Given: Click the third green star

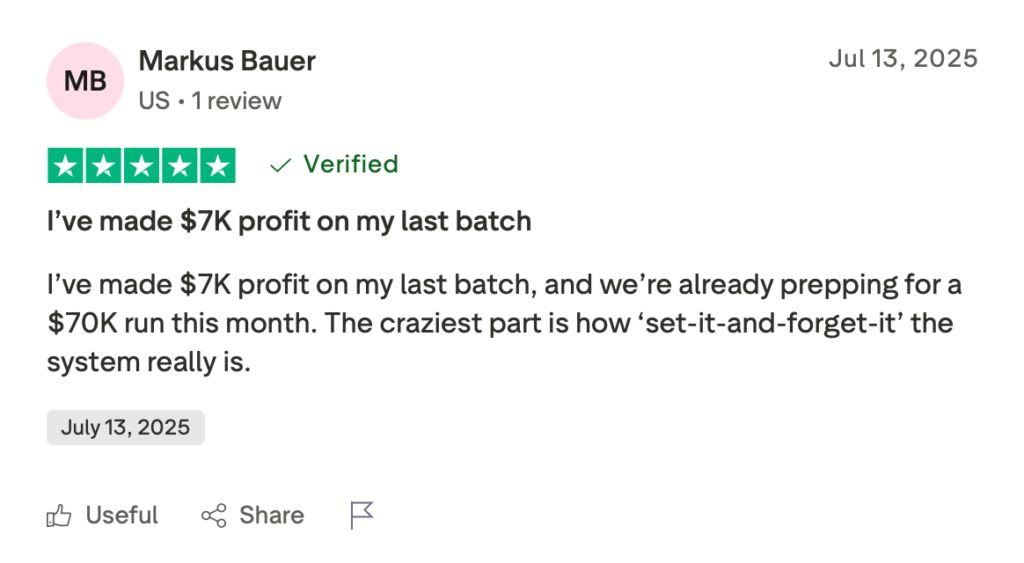Looking at the screenshot, I should pos(141,166).
